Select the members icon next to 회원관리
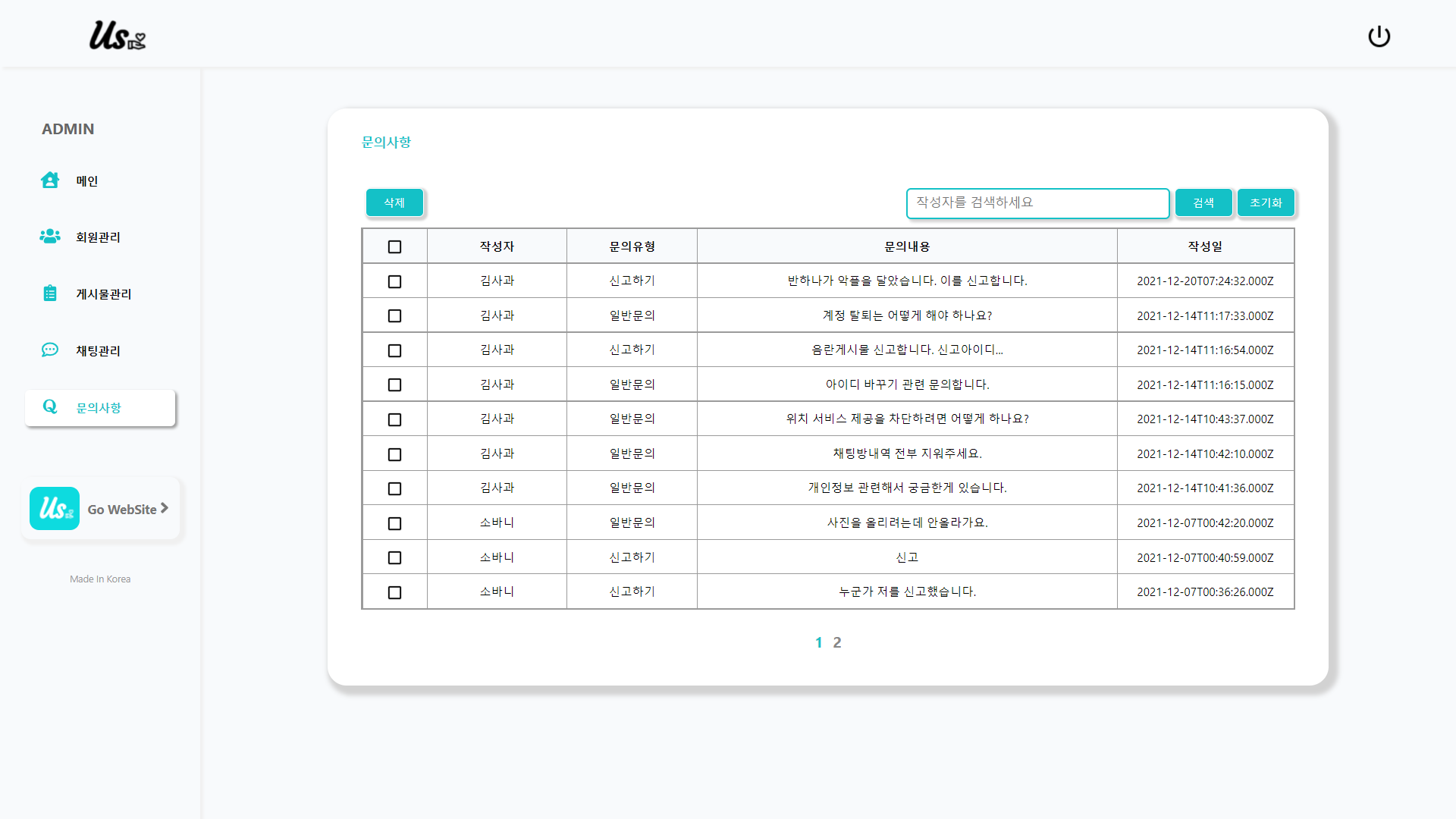The height and width of the screenshot is (819, 1456). [49, 237]
